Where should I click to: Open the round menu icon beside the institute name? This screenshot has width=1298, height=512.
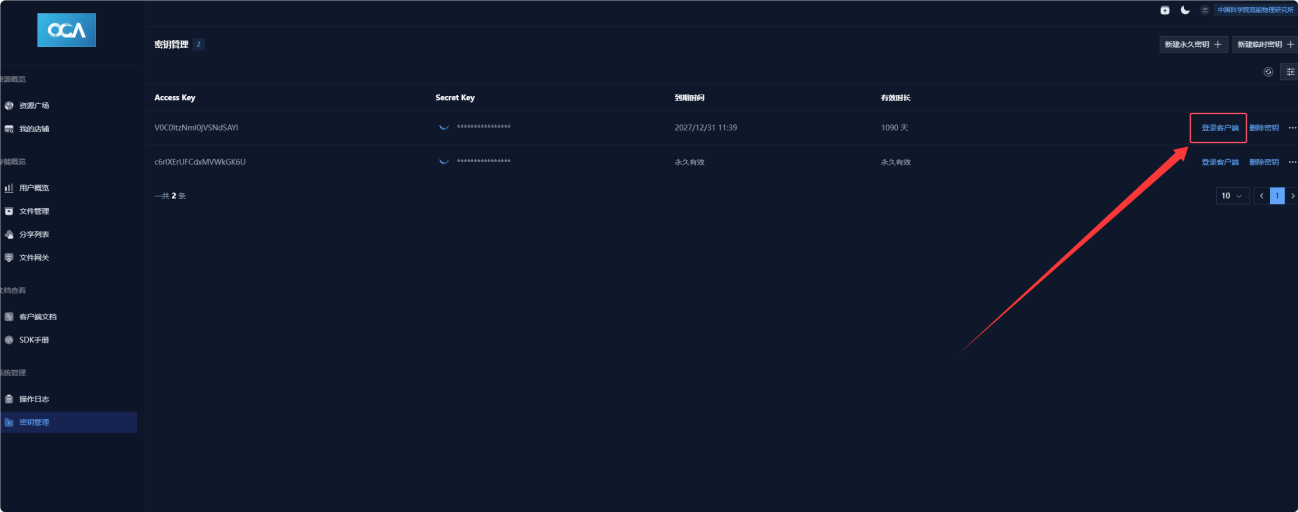[x=1204, y=10]
